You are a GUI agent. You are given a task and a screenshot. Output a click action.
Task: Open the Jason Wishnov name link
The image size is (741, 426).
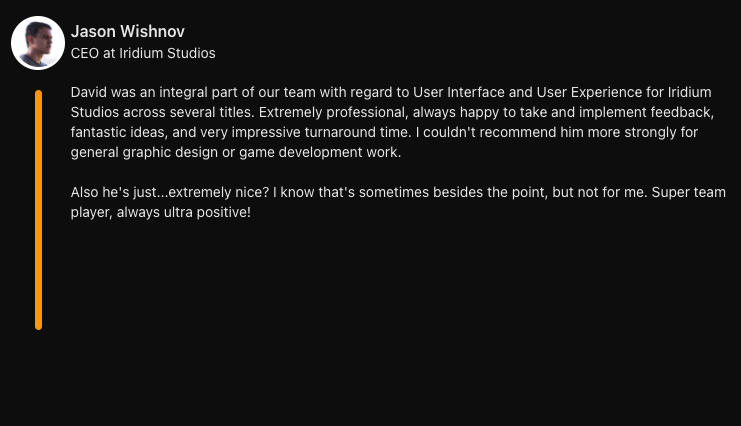(x=127, y=32)
